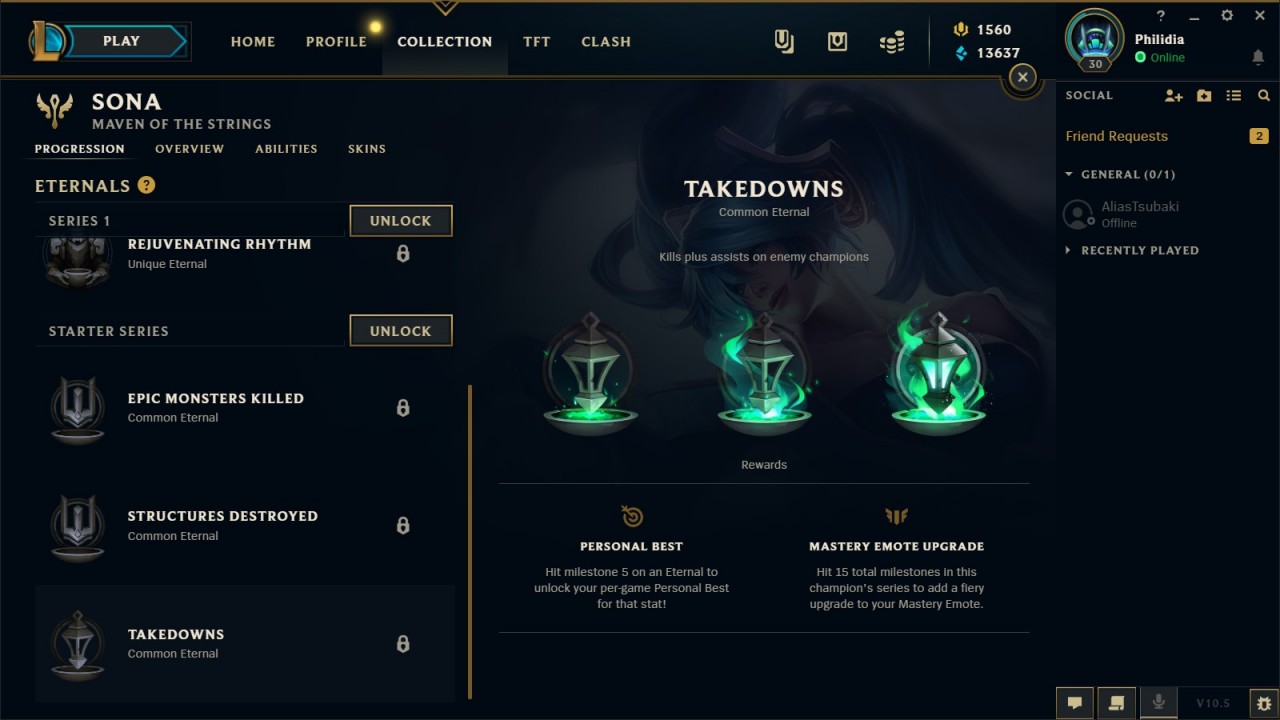Close the Sona champion detail panel
The height and width of the screenshot is (720, 1280).
pyautogui.click(x=1022, y=77)
